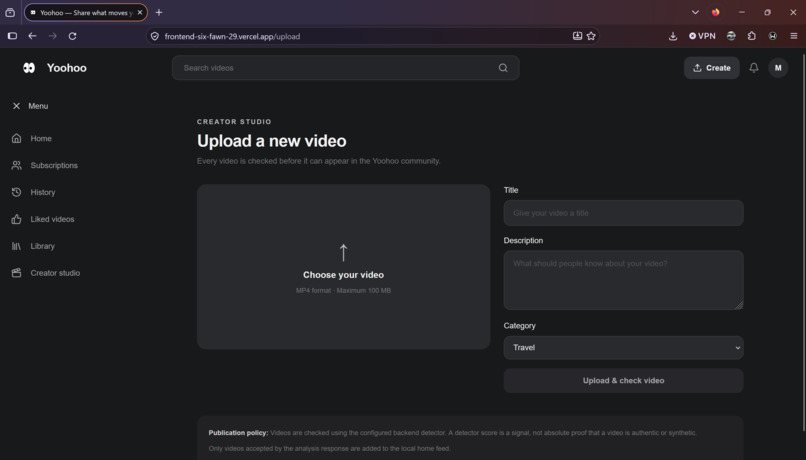This screenshot has height=460, width=806.
Task: Click the Yoohoo brand name
Action: pyautogui.click(x=67, y=68)
